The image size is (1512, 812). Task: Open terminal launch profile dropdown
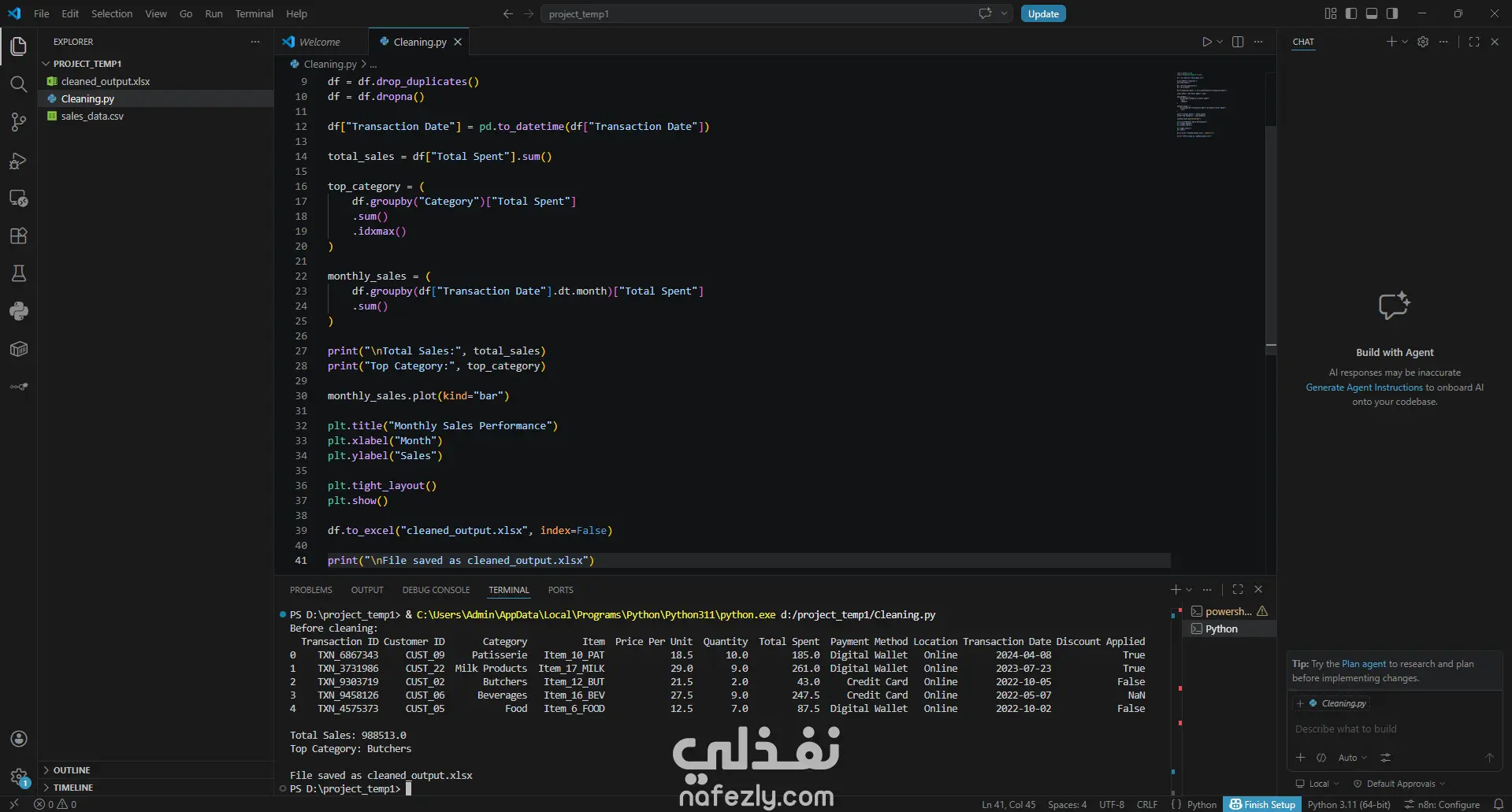pos(1189,589)
